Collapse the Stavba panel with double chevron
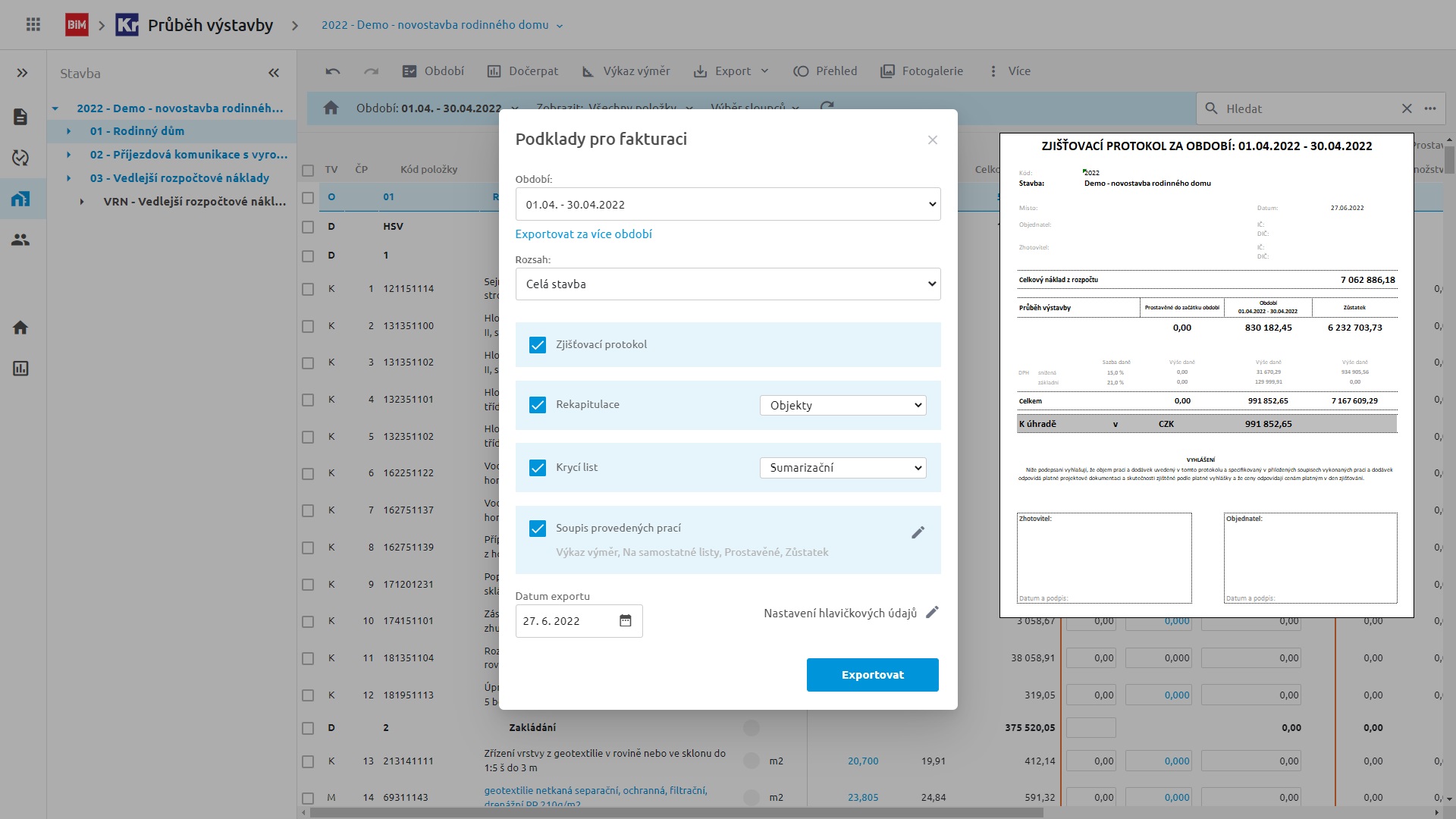1456x819 pixels. tap(274, 74)
